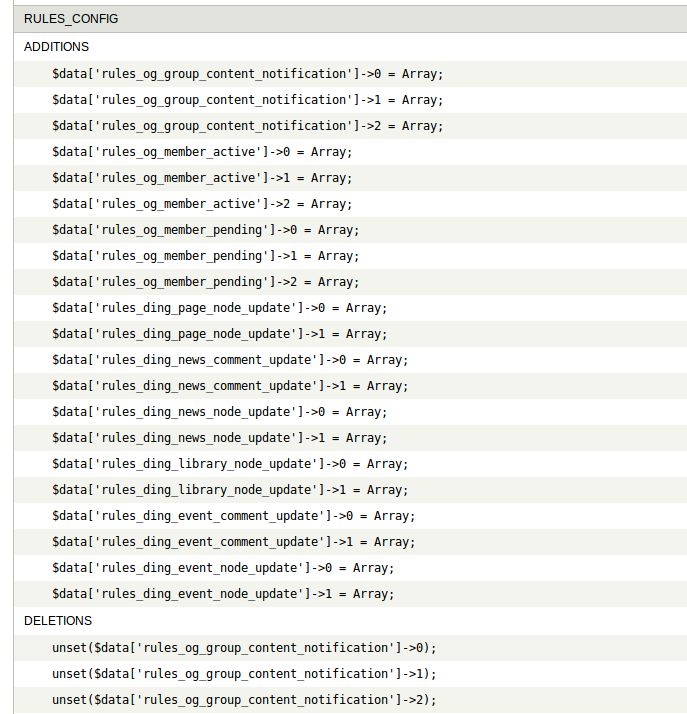Click the rules_ding_event_comment_update ->0 line
This screenshot has height=714, width=687.
coord(234,515)
